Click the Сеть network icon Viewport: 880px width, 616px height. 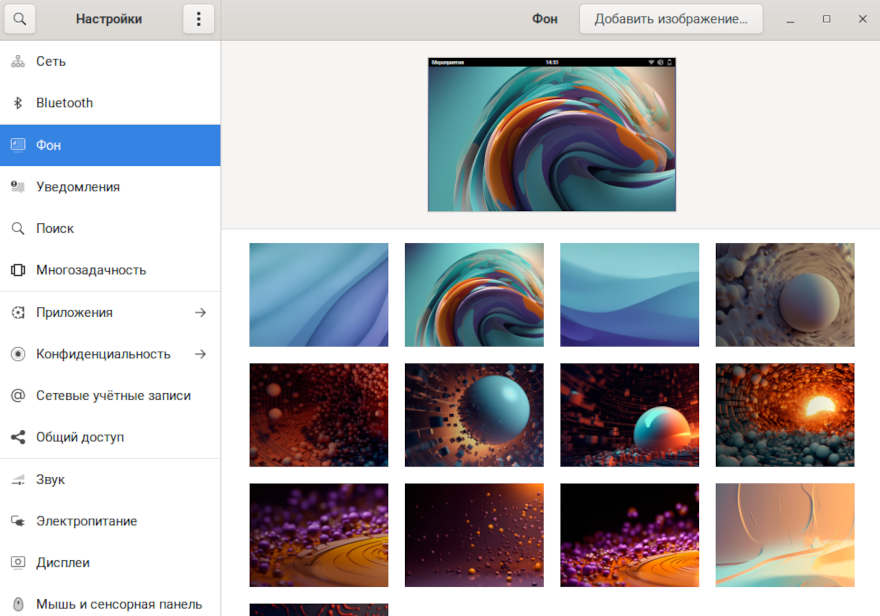[17, 61]
